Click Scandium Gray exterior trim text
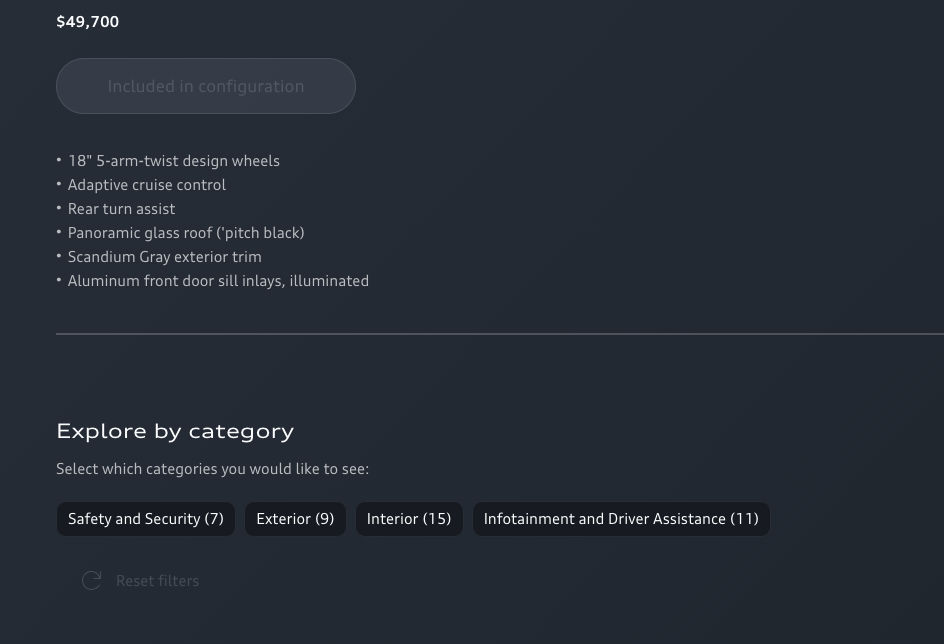 (165, 257)
